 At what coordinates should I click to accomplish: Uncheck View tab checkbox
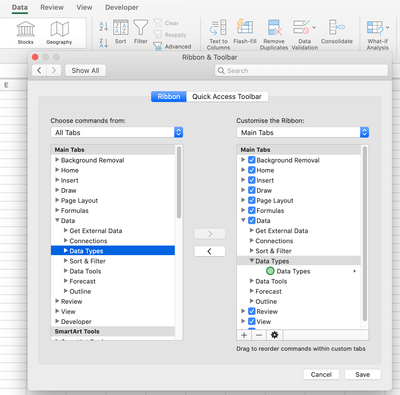(x=252, y=321)
